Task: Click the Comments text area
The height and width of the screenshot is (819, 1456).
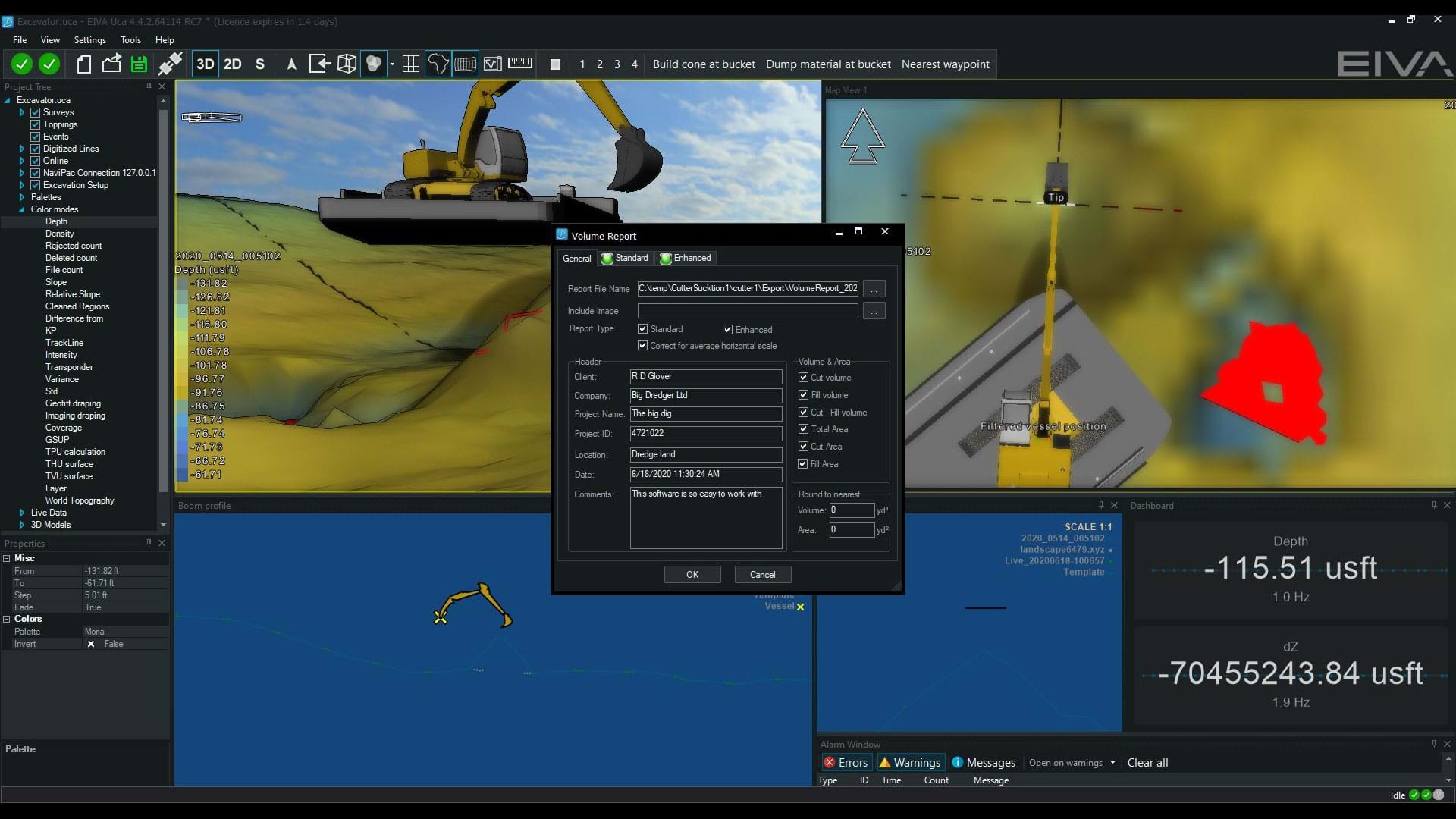Action: pos(705,518)
